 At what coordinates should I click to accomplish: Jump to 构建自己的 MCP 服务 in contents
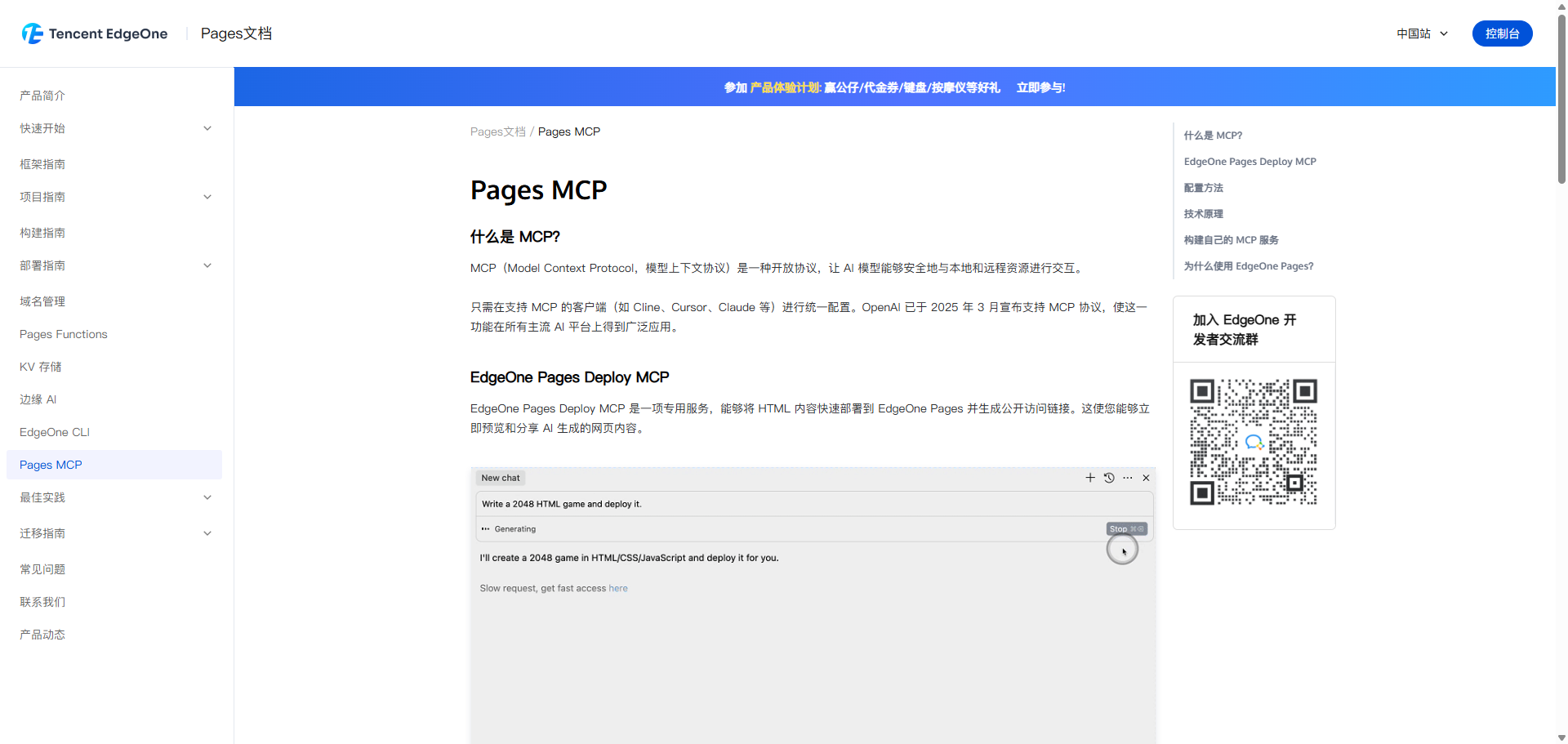pos(1232,240)
